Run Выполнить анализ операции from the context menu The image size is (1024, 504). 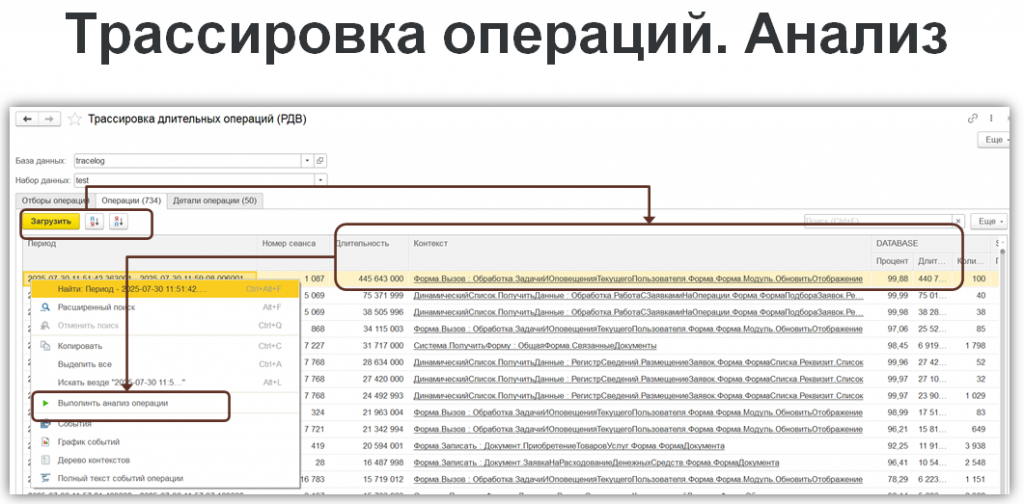pyautogui.click(x=165, y=403)
